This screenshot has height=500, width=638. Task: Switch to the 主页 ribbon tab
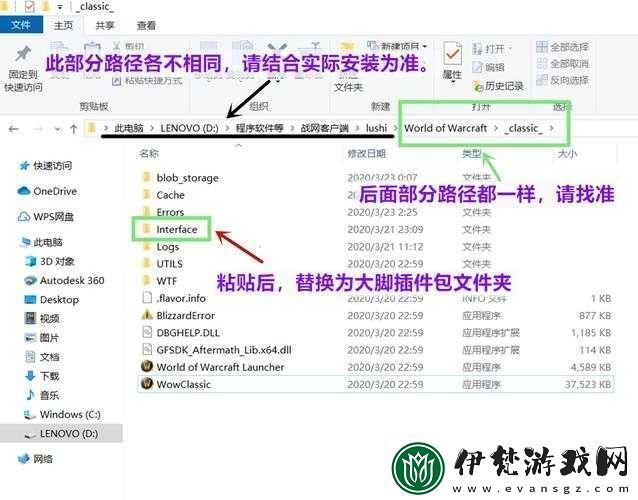click(x=63, y=25)
